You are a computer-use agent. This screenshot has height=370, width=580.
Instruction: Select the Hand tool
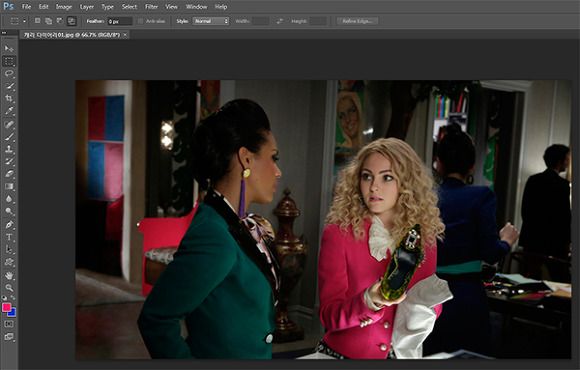(9, 276)
